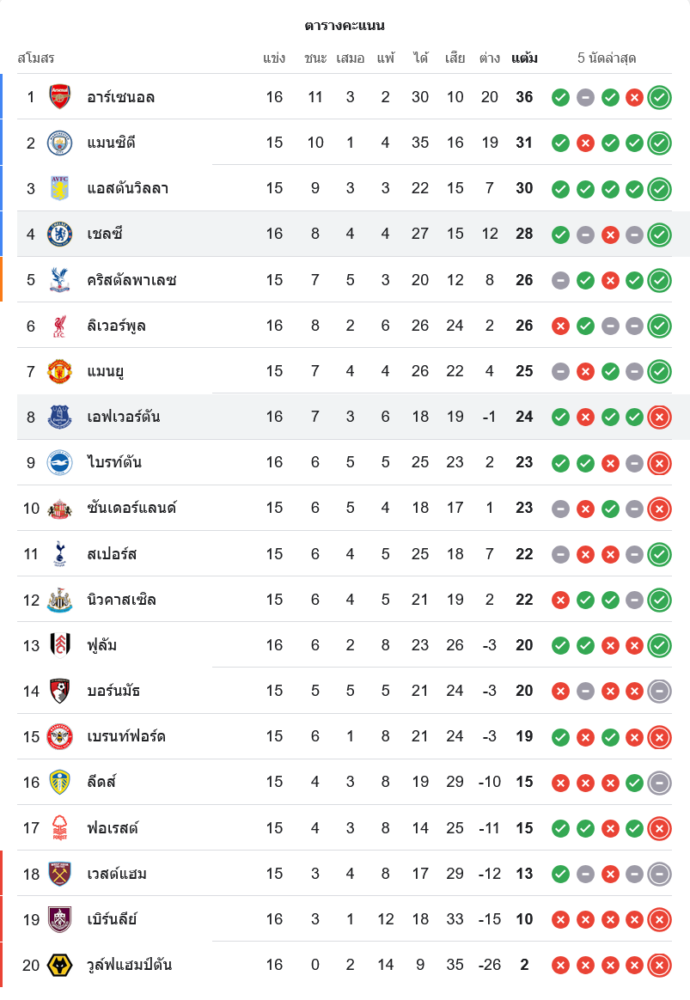
Task: Click the Arsenal club crest
Action: pyautogui.click(x=60, y=97)
